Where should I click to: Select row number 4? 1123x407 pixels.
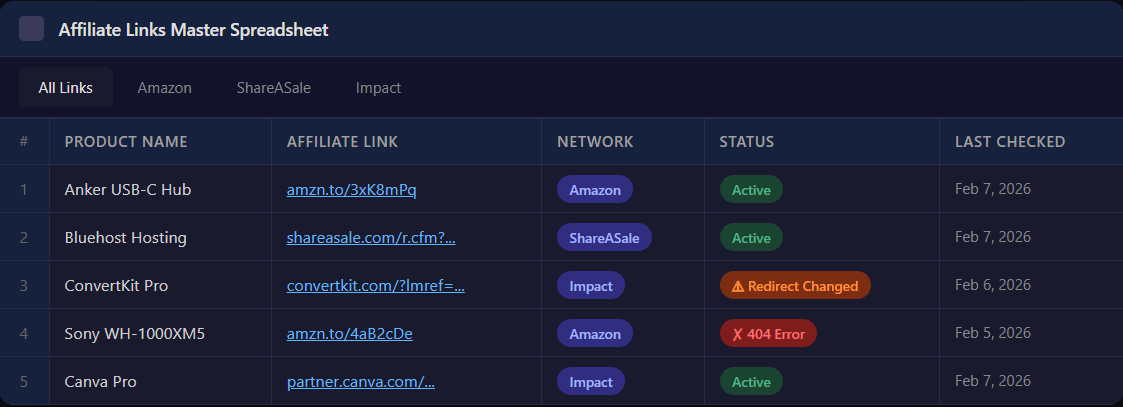click(x=24, y=333)
